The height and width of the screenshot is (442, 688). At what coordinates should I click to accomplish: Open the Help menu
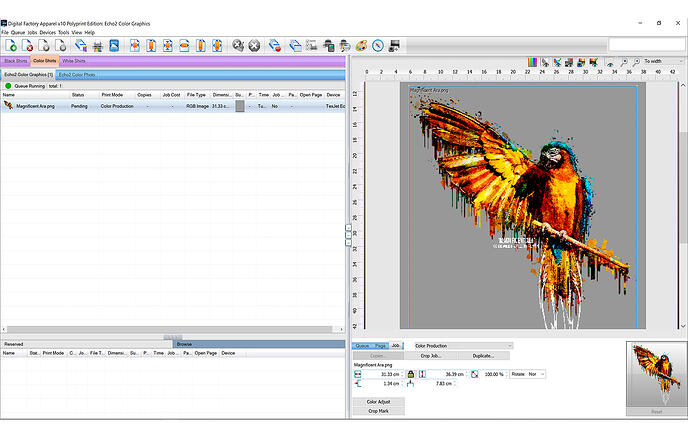90,32
